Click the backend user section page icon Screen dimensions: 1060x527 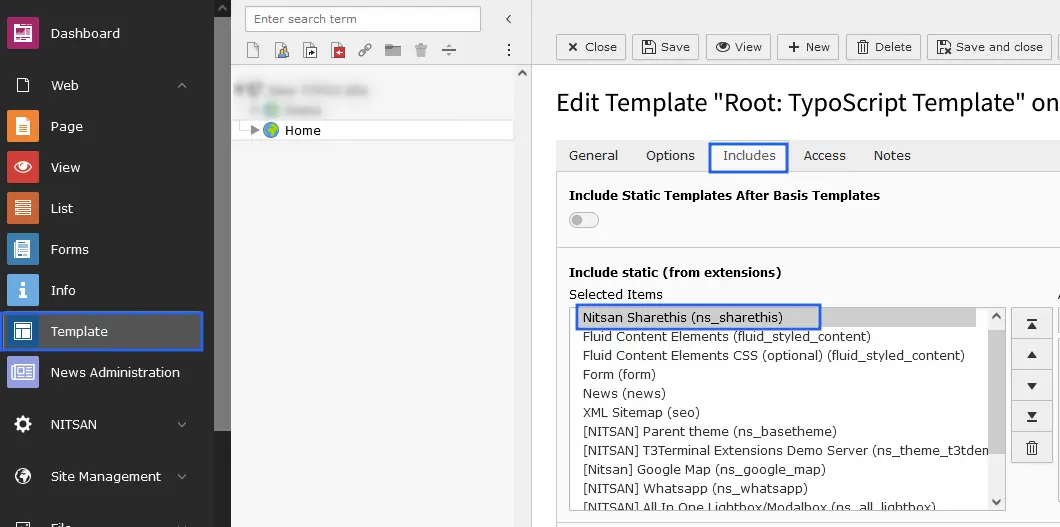281,50
